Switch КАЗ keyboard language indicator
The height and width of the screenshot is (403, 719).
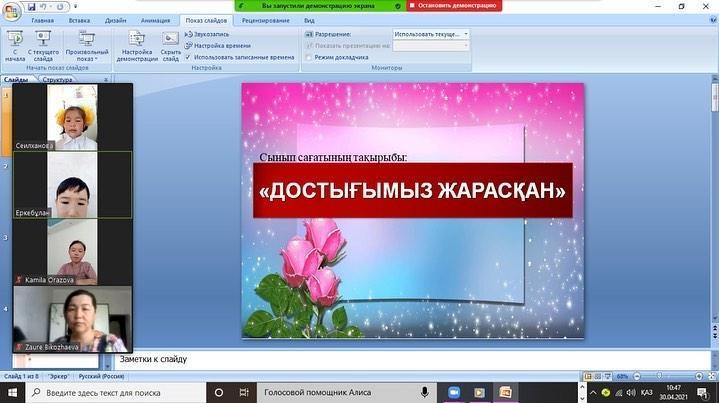click(647, 393)
